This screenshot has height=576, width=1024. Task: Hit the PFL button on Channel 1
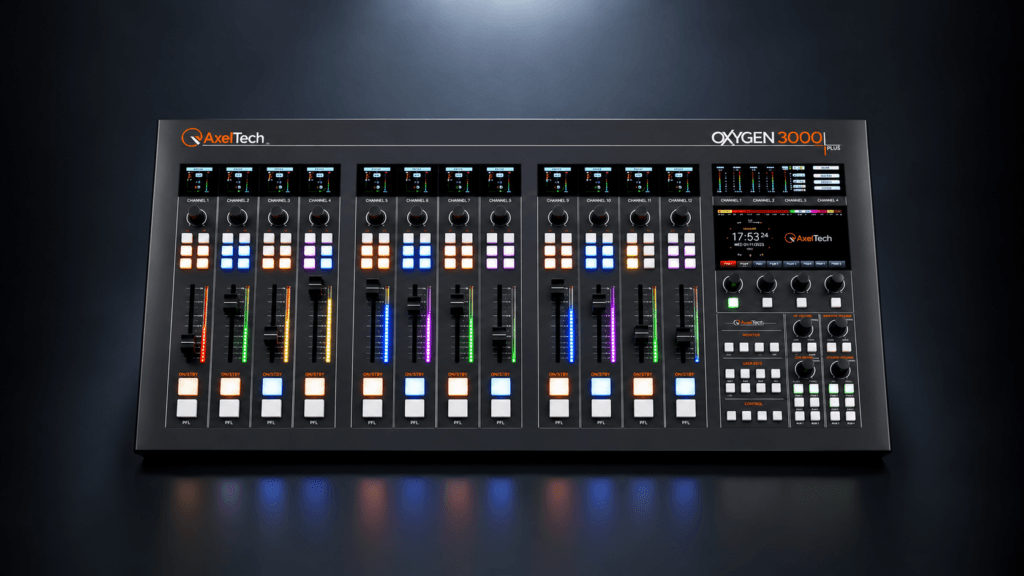tap(187, 408)
